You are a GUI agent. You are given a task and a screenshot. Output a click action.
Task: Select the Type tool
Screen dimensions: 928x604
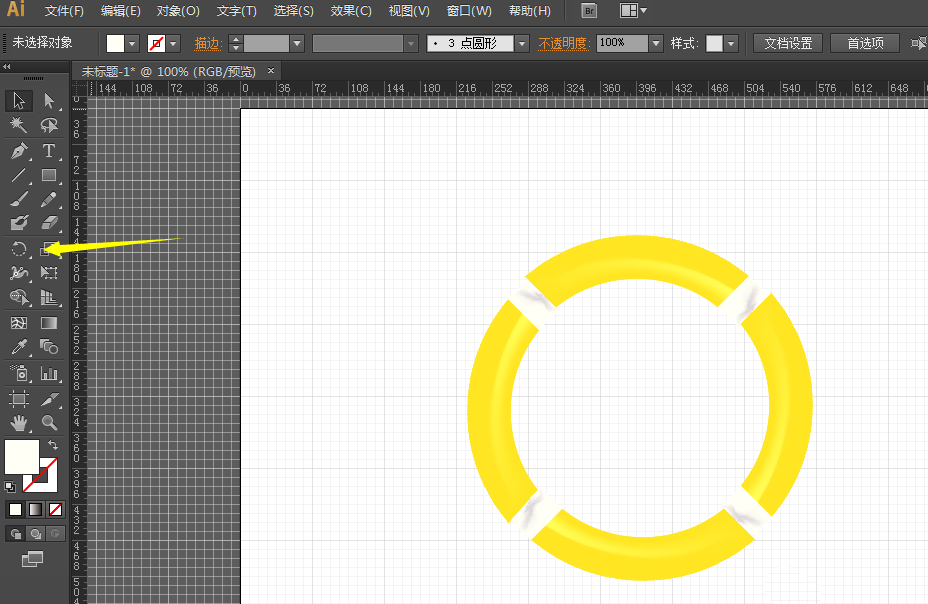point(49,151)
